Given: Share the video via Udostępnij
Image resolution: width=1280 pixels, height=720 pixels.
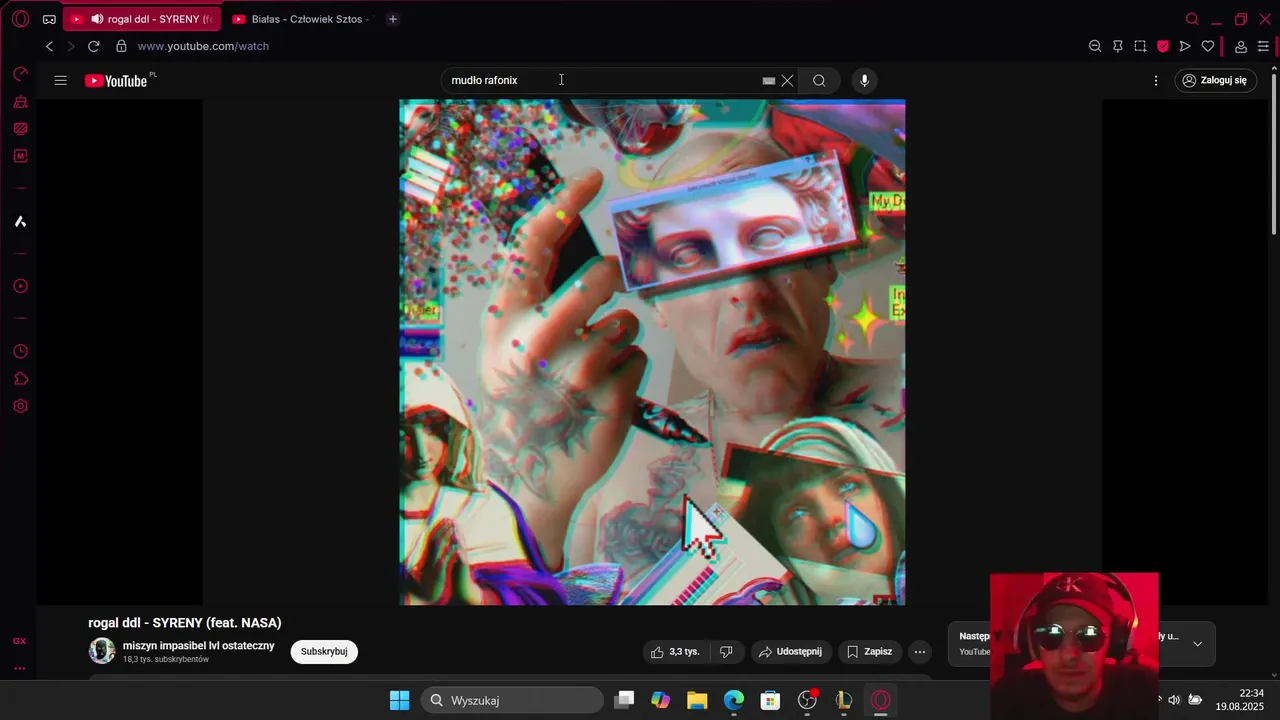Looking at the screenshot, I should click(790, 651).
